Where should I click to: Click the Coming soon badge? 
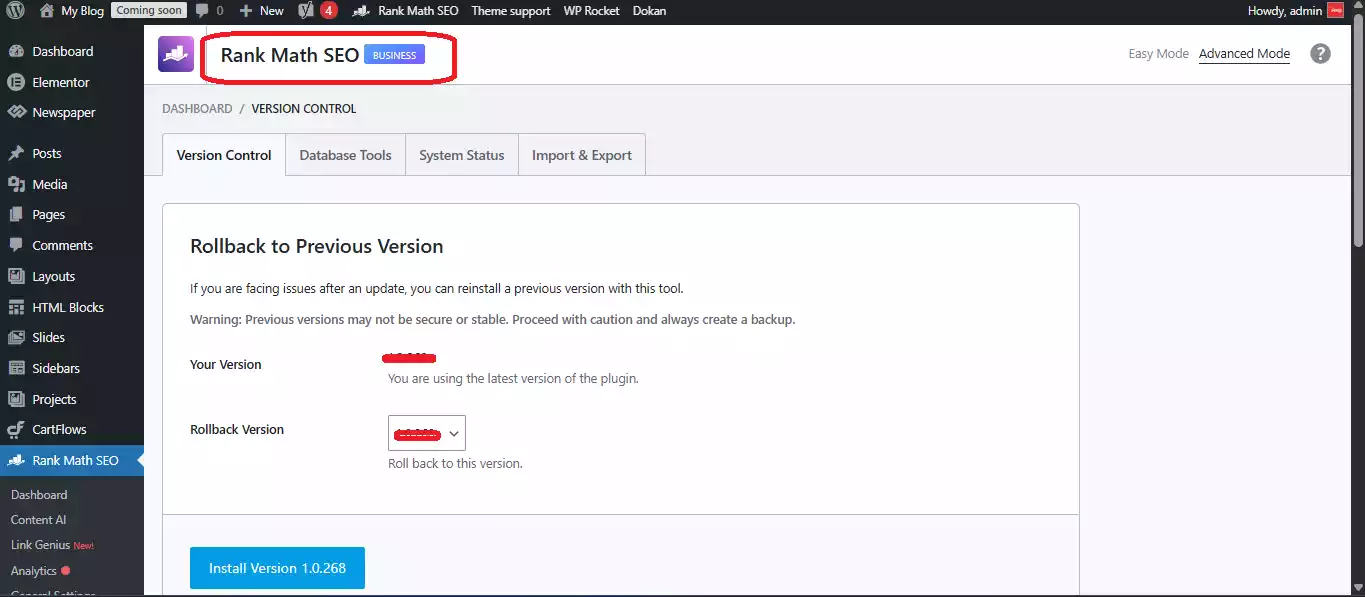tap(149, 11)
